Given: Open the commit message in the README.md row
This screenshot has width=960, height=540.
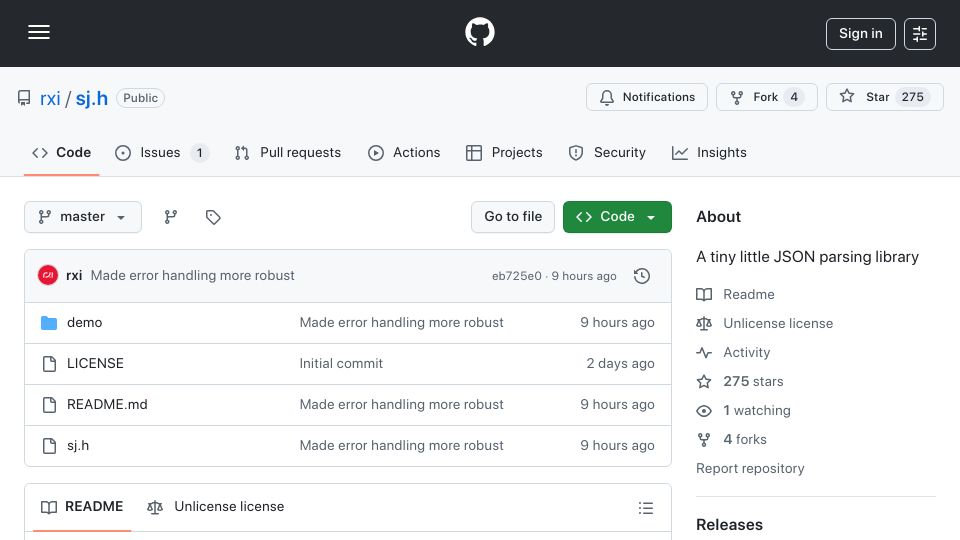Looking at the screenshot, I should click(402, 405).
